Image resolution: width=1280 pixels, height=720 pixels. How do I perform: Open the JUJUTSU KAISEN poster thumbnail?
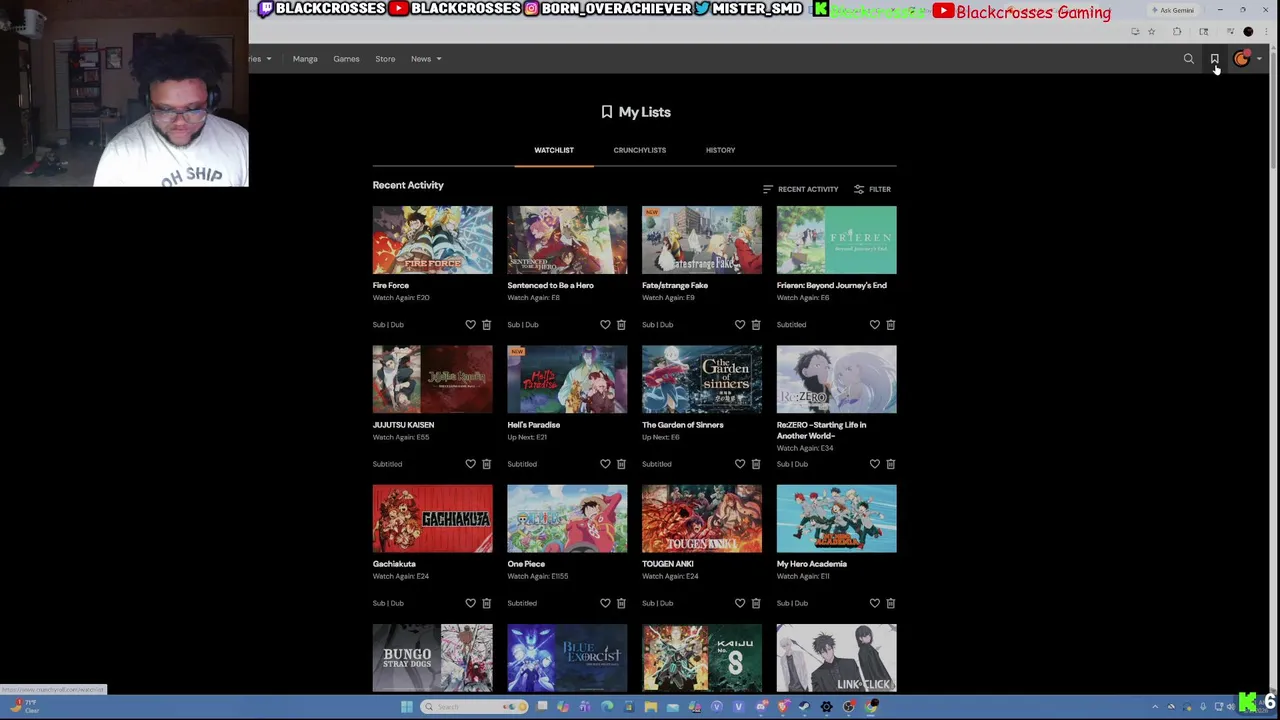[433, 379]
